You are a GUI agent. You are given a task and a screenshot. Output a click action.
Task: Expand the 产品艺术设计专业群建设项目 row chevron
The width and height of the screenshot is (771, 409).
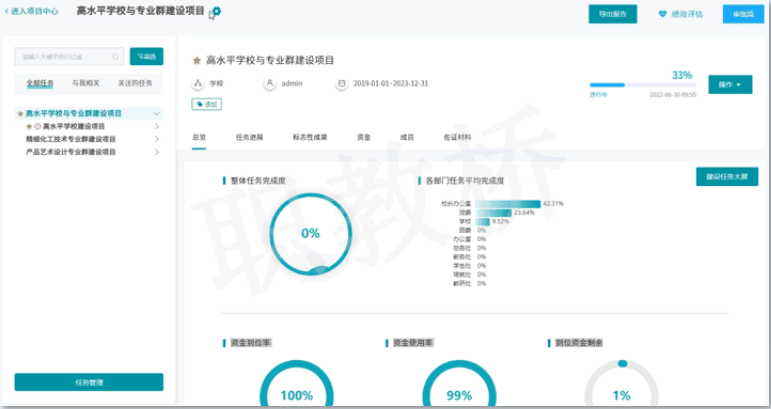point(157,152)
